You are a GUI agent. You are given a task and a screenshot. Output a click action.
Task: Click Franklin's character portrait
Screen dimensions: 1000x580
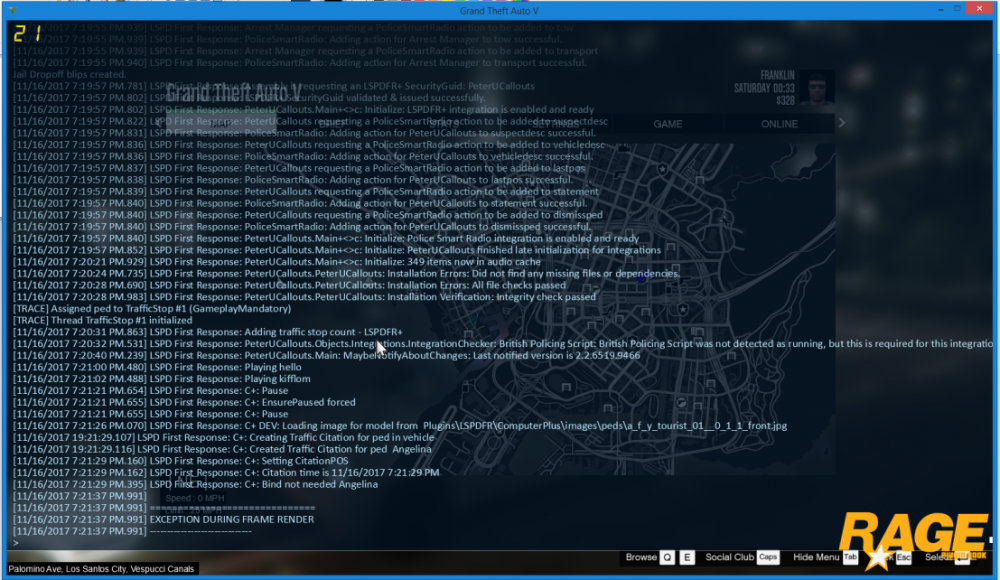(816, 87)
